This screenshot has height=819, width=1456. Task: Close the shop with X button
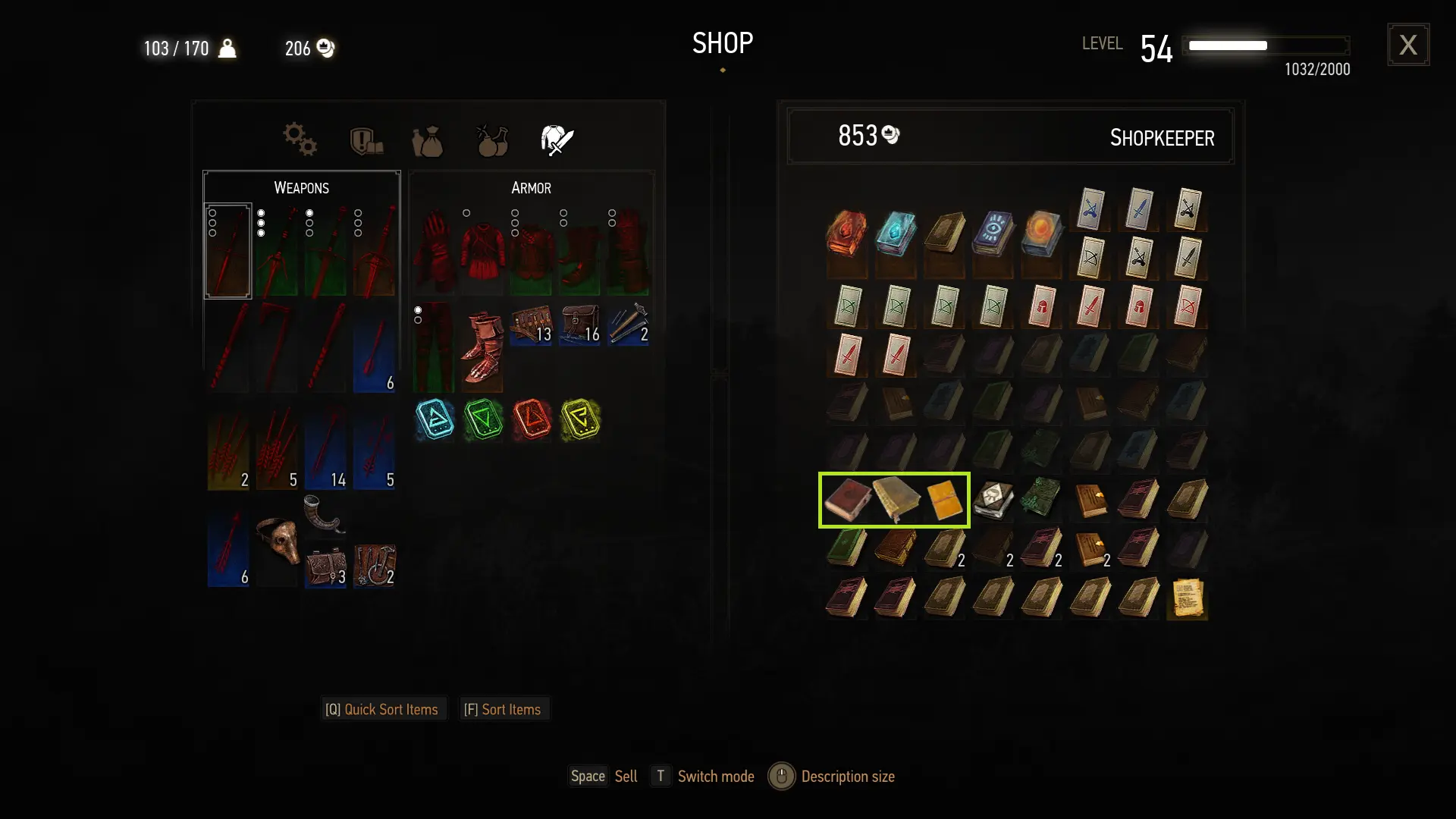[1408, 45]
